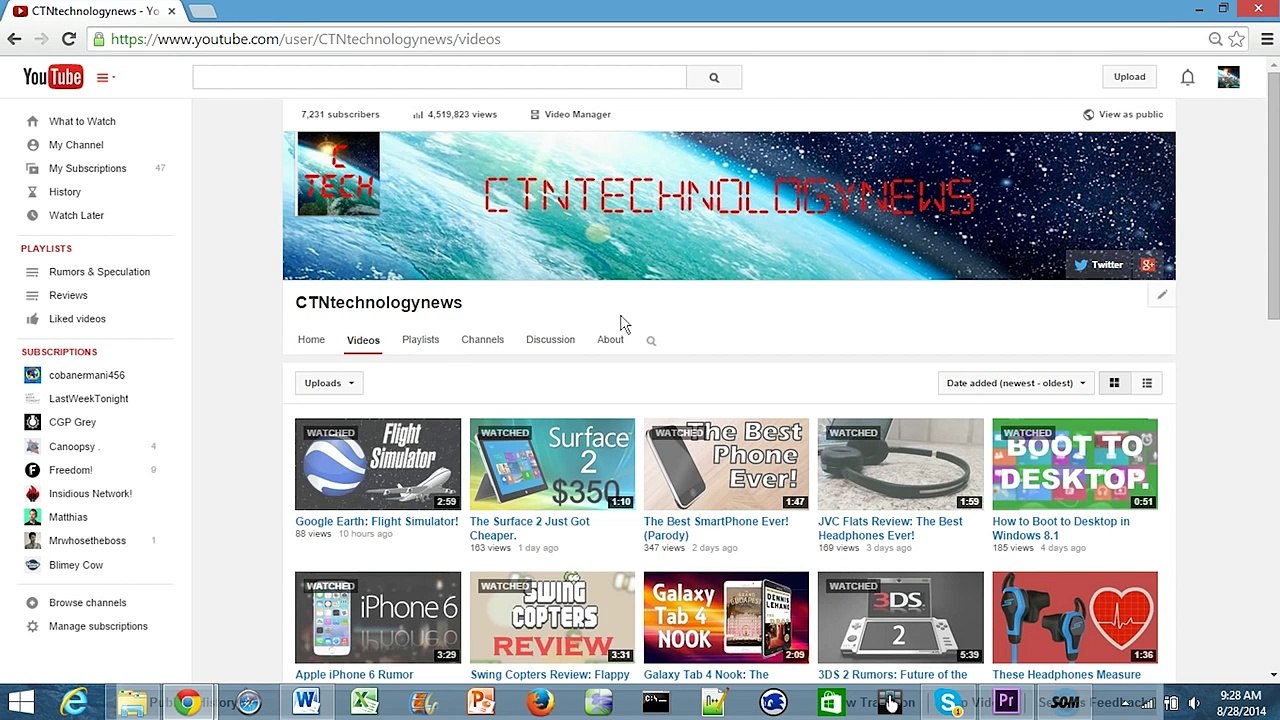Screen dimensions: 1280x720
Task: Click the search magnifier button
Action: coord(714,77)
